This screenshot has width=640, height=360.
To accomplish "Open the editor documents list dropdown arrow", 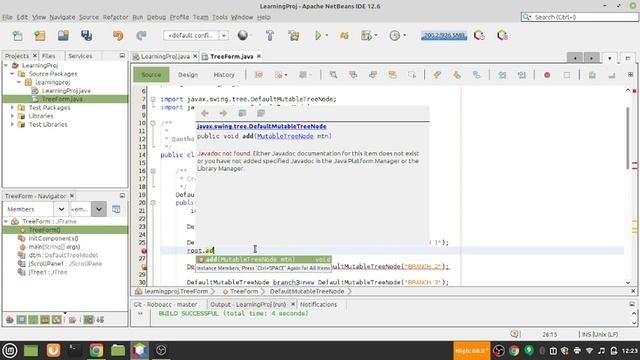I will tap(609, 58).
